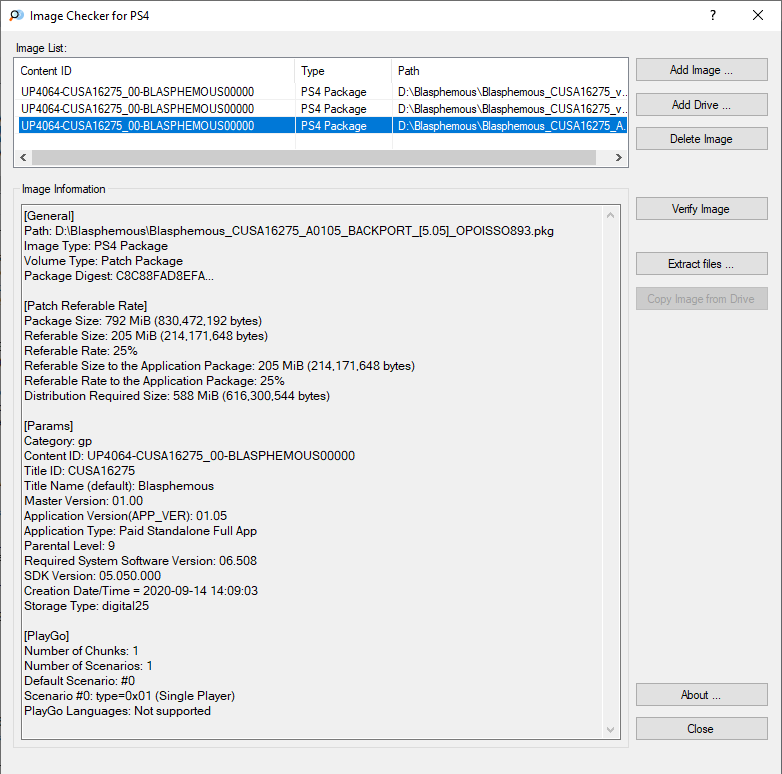Click the path cell of second row
Screen dimensions: 782x774
[510, 109]
